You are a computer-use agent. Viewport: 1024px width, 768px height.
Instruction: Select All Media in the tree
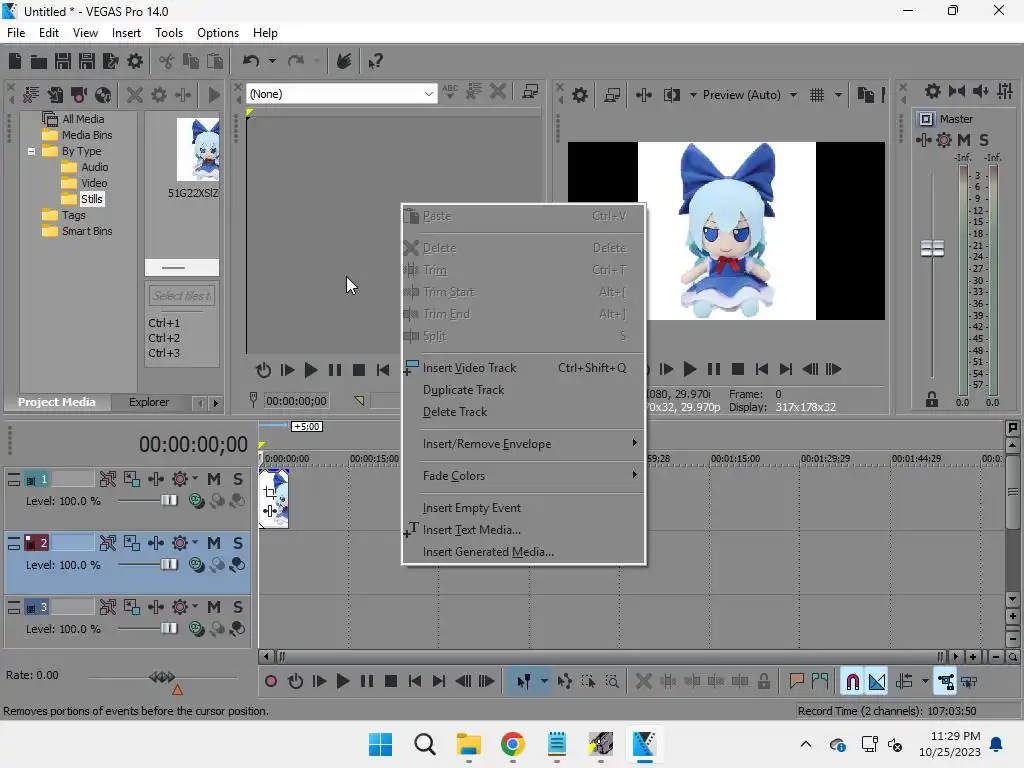click(x=83, y=119)
